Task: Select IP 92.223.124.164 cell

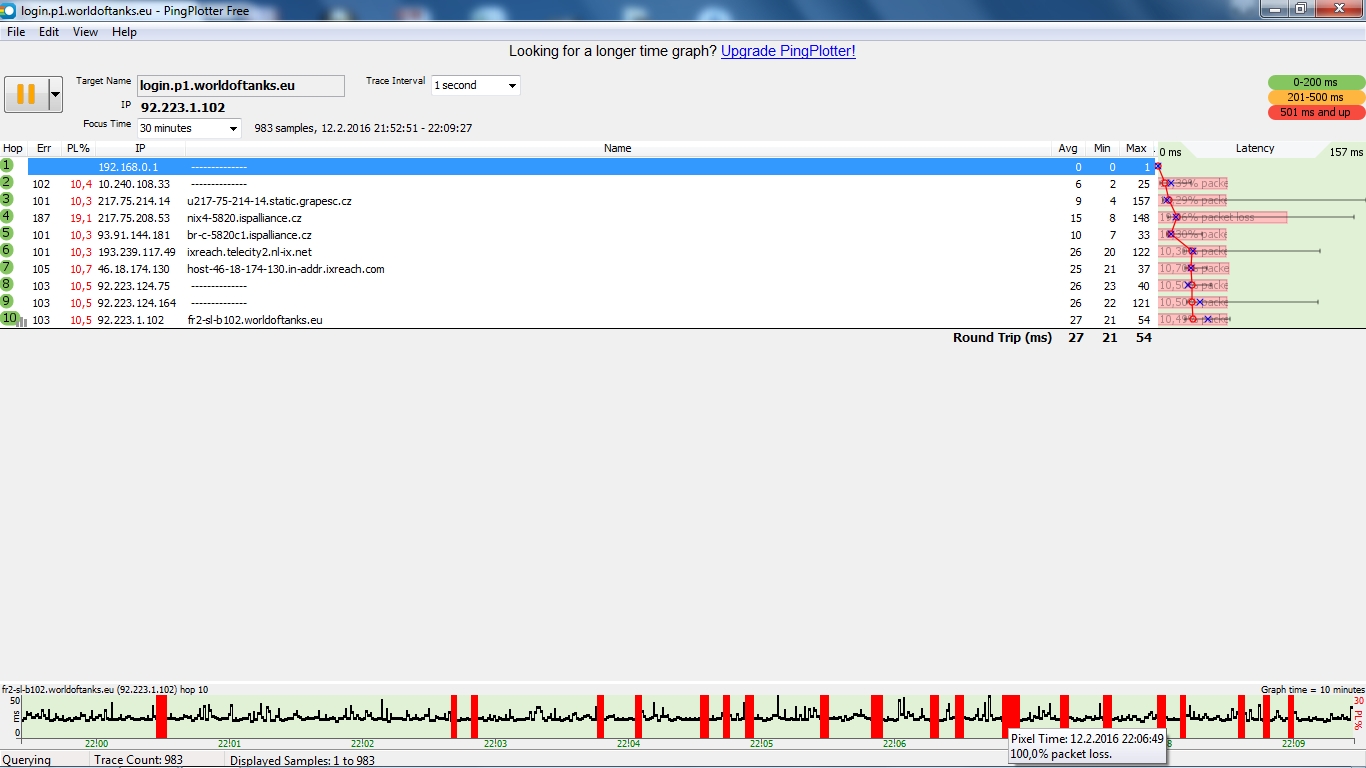Action: (x=137, y=303)
